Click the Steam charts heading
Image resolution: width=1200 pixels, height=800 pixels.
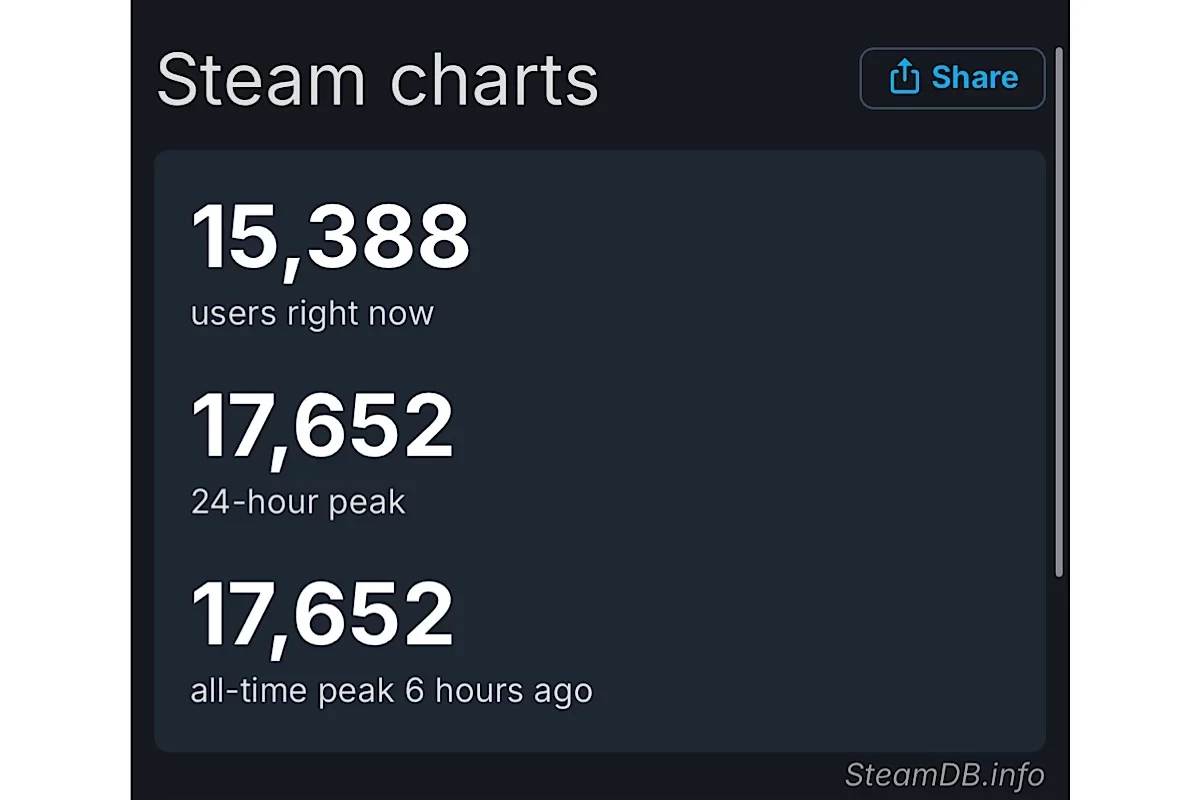[x=377, y=79]
